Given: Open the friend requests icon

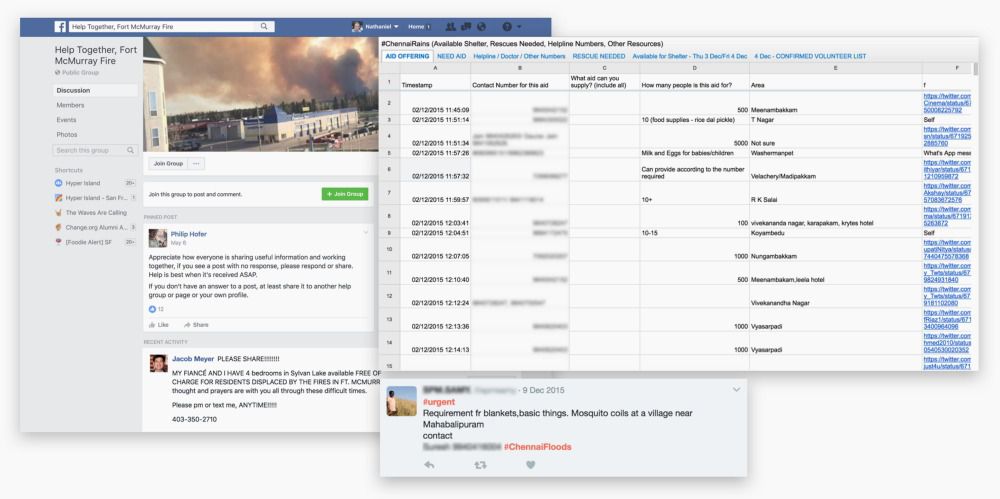Looking at the screenshot, I should 450,27.
